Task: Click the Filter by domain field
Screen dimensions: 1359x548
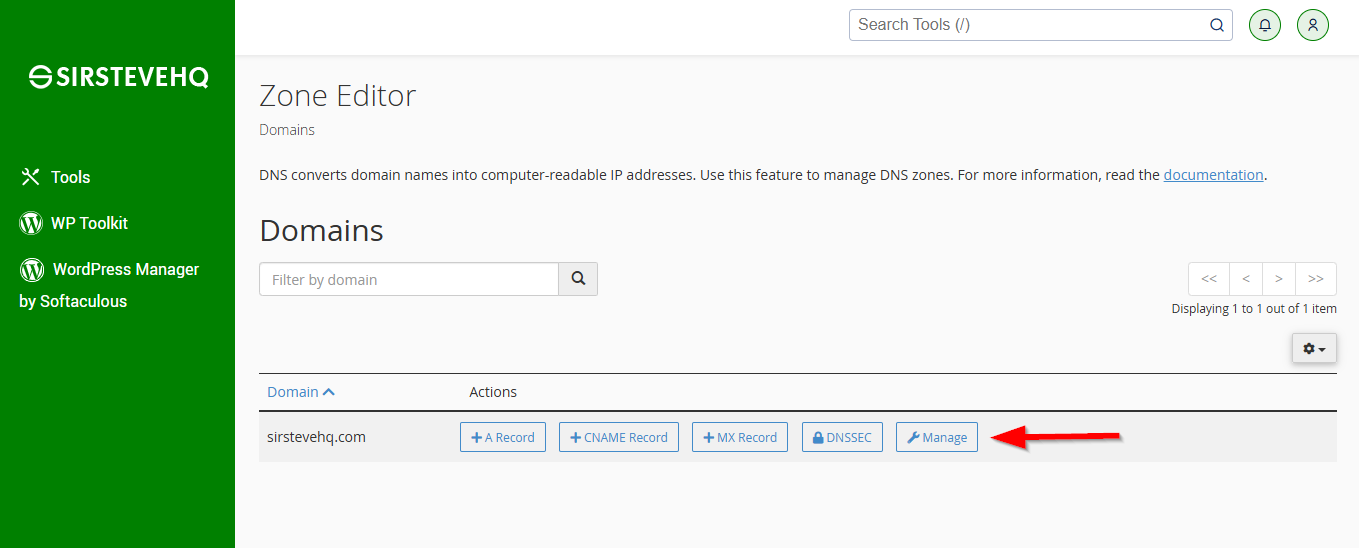Action: click(x=408, y=279)
